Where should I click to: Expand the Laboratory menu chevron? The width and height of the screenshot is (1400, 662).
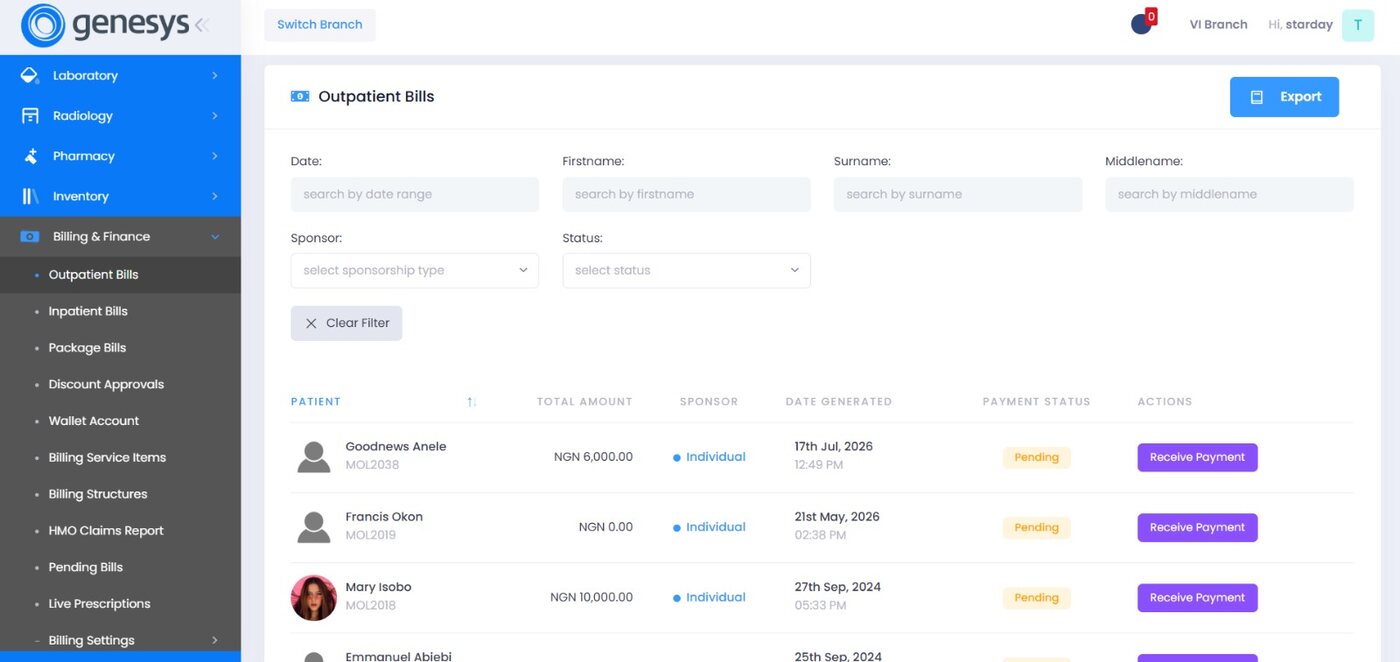point(214,75)
